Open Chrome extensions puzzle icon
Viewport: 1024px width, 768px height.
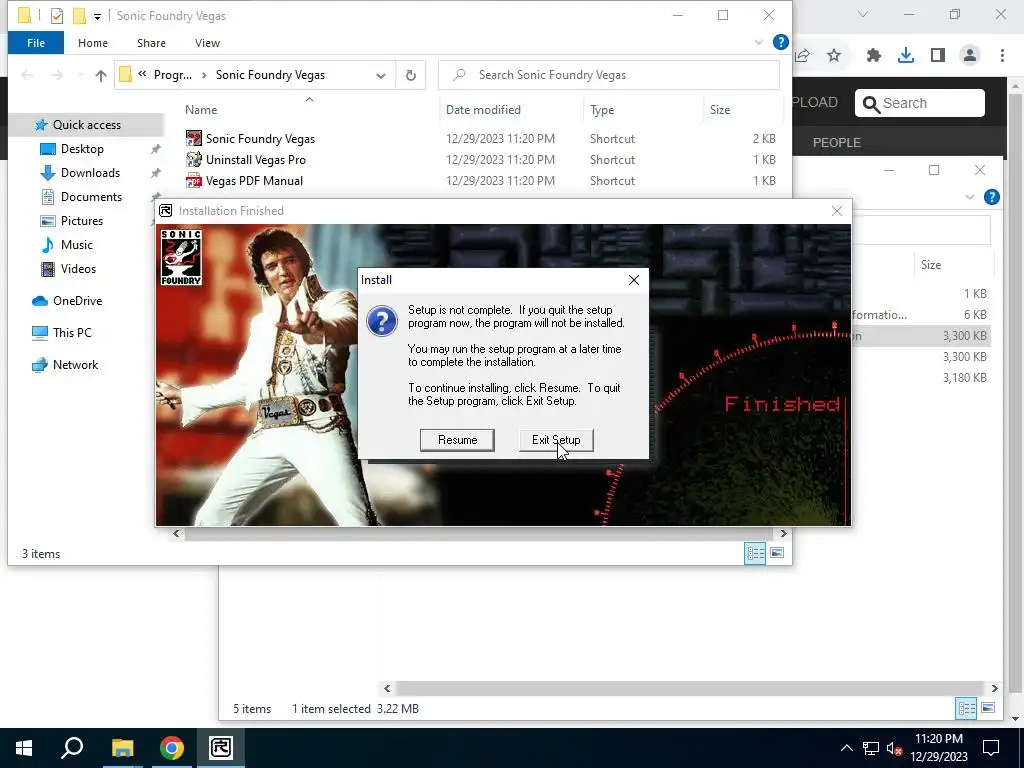click(874, 56)
